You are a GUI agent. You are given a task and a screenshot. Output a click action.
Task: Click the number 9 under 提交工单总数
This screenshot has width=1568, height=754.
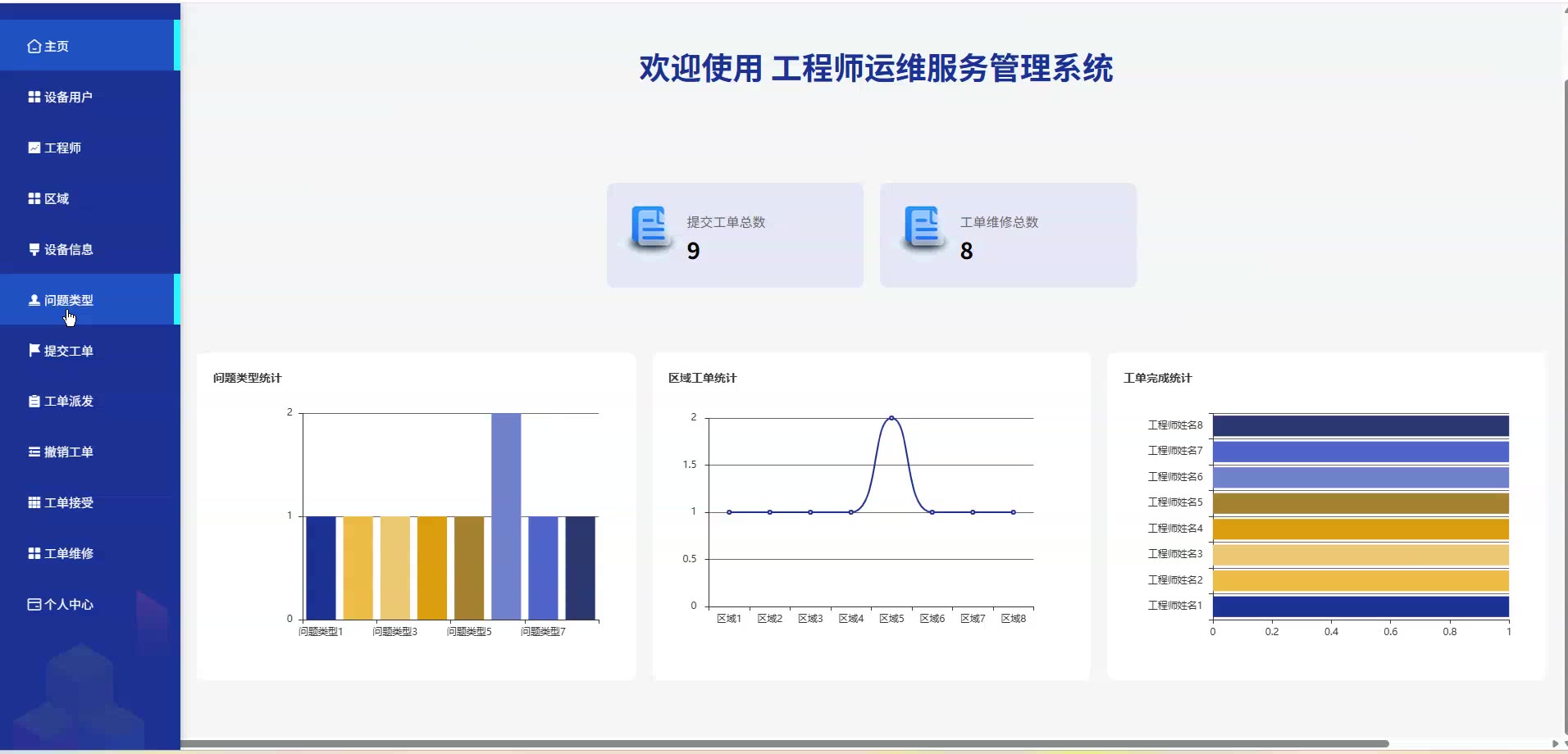[694, 251]
